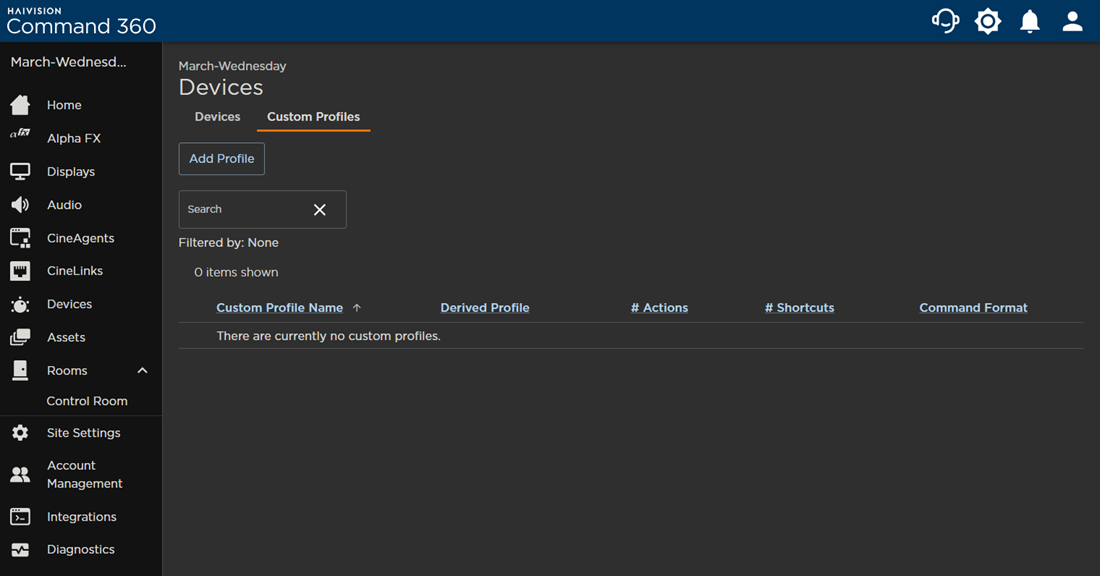Click the Diagnostics pulse icon
The width and height of the screenshot is (1100, 576).
[20, 550]
